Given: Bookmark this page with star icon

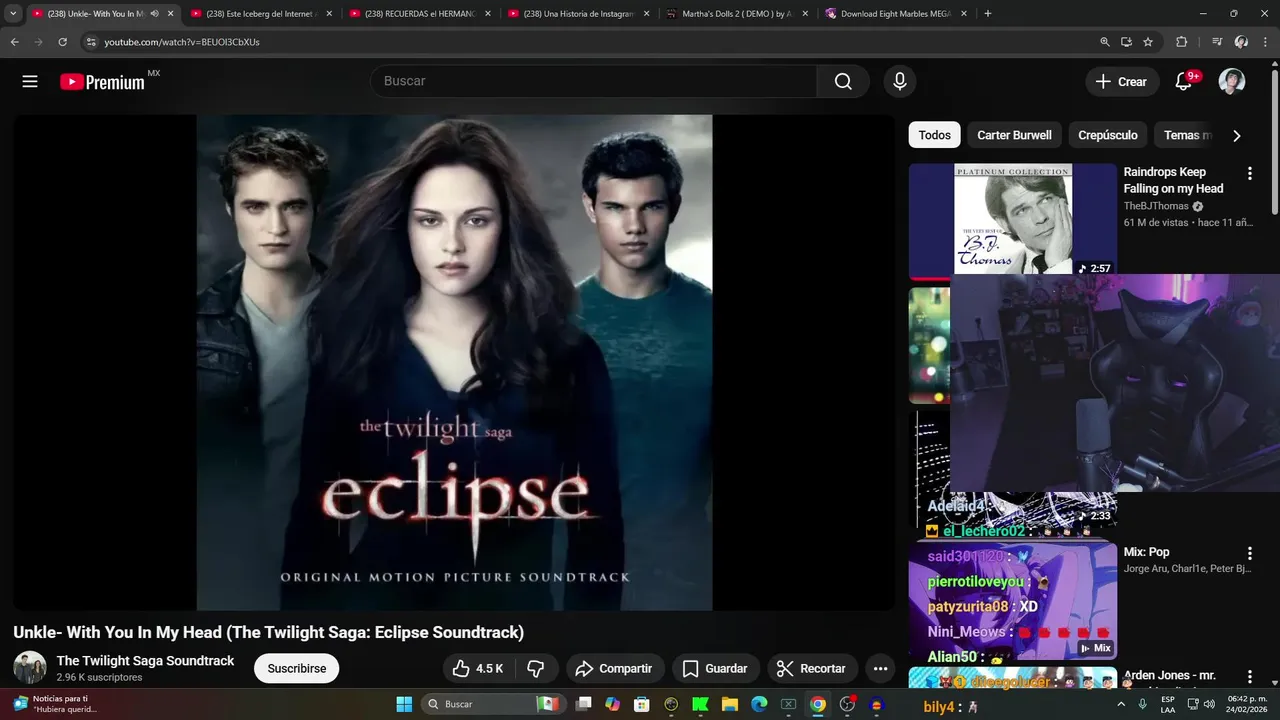Looking at the screenshot, I should 1148,42.
